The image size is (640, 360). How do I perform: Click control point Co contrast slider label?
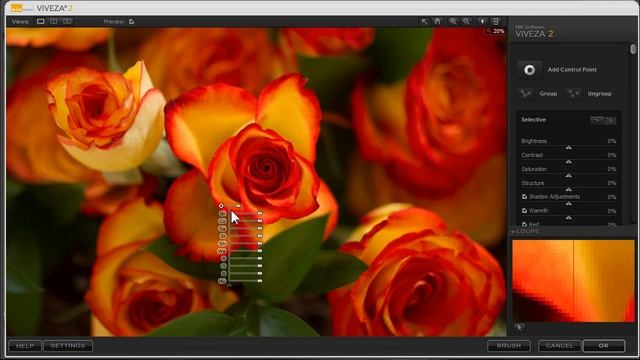pyautogui.click(x=222, y=221)
